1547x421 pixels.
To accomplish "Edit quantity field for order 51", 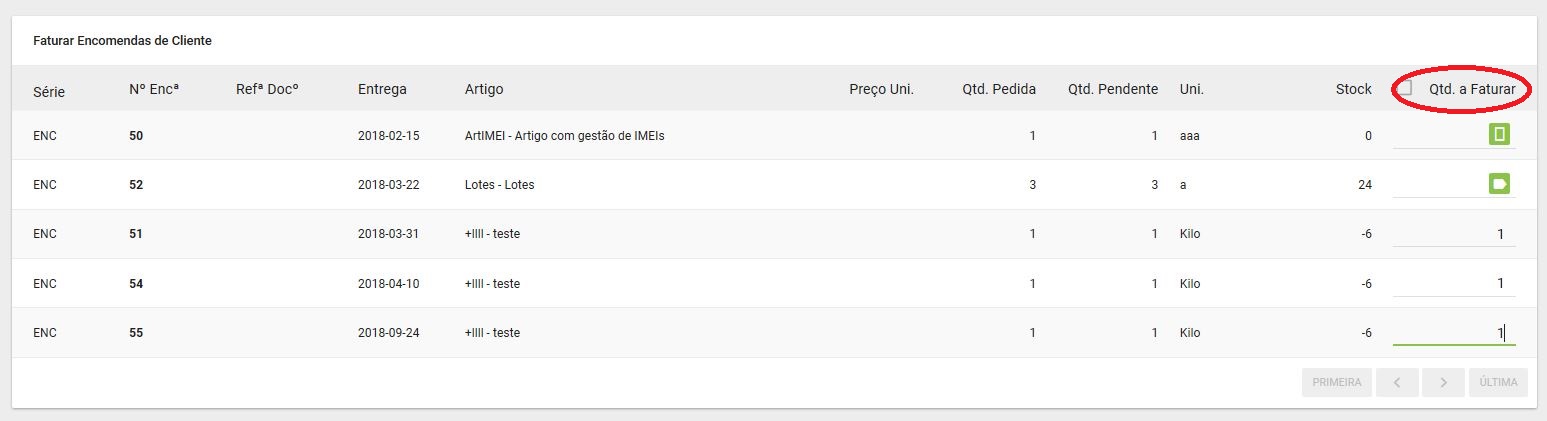I will click(x=1454, y=234).
